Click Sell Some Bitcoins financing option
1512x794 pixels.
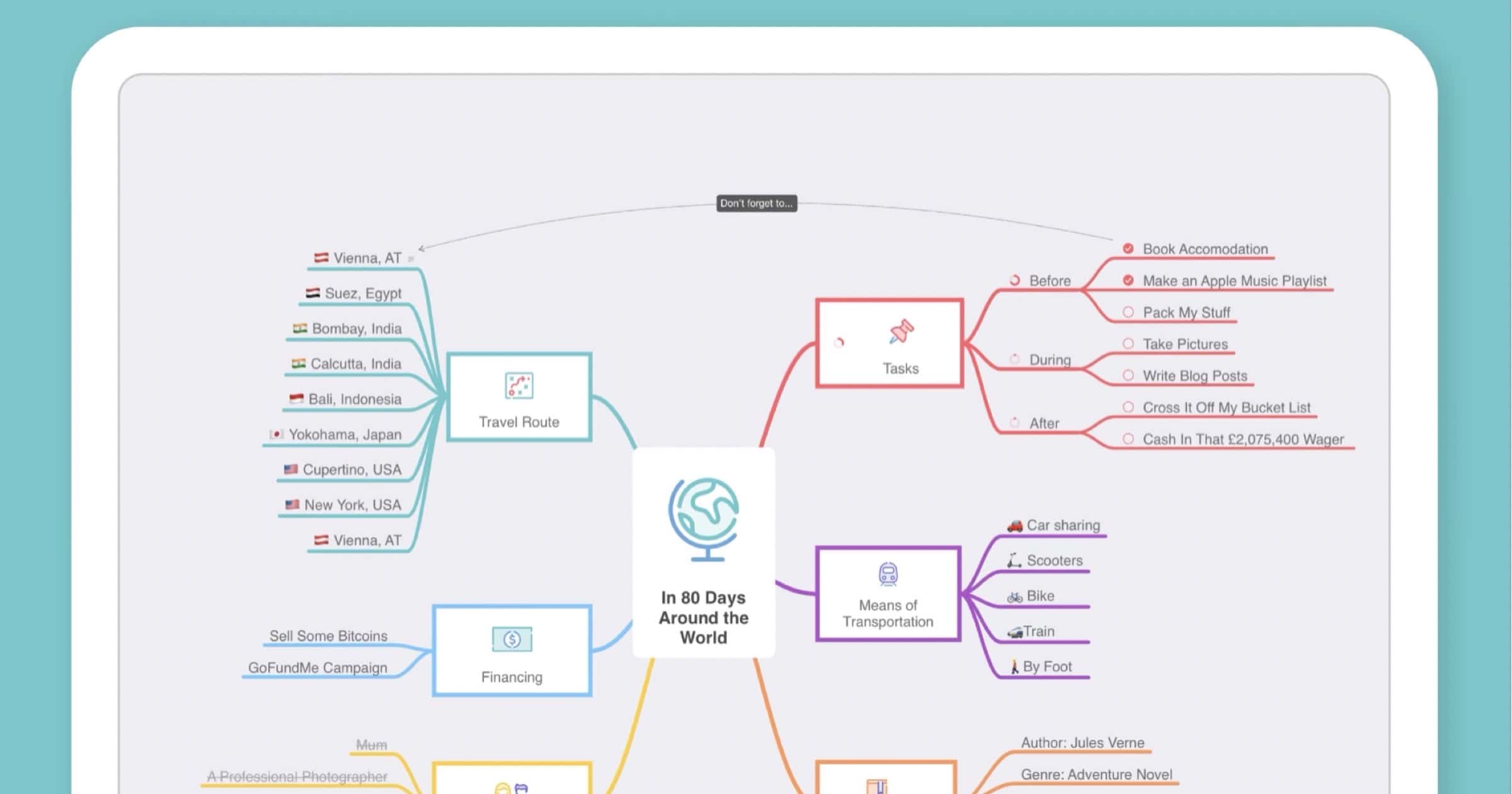[328, 635]
